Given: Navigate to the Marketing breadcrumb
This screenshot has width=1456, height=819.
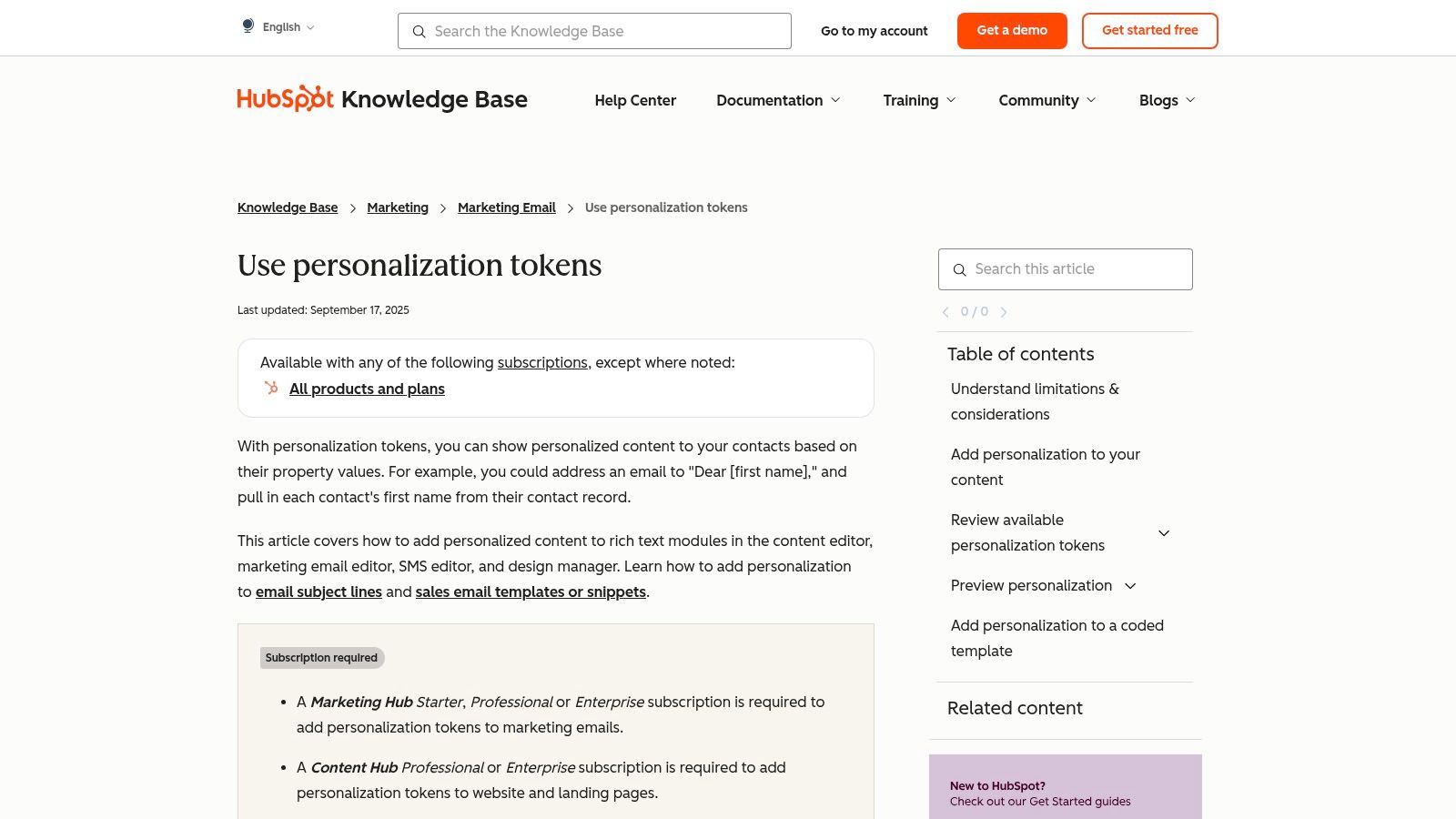Looking at the screenshot, I should click(398, 207).
